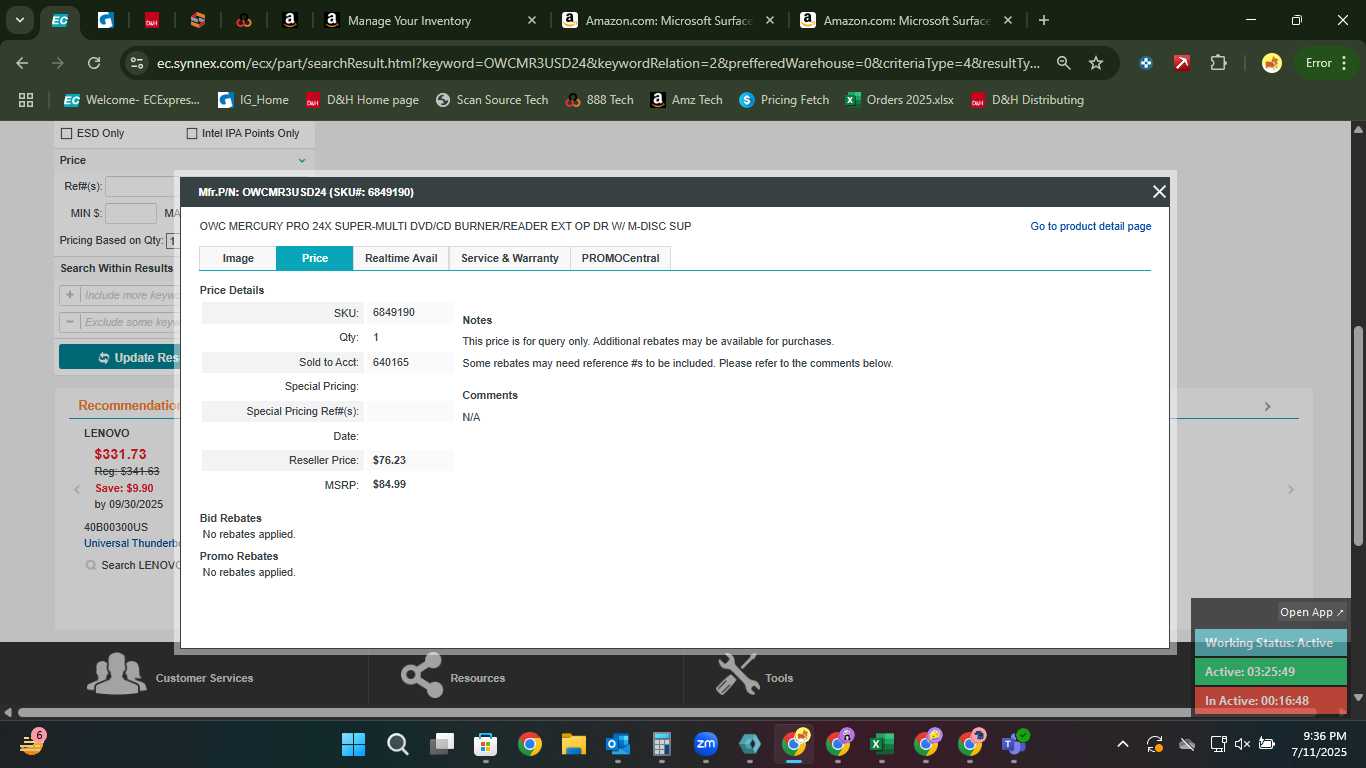
Task: Show next recommendation with right carousel arrow
Action: [x=1290, y=489]
